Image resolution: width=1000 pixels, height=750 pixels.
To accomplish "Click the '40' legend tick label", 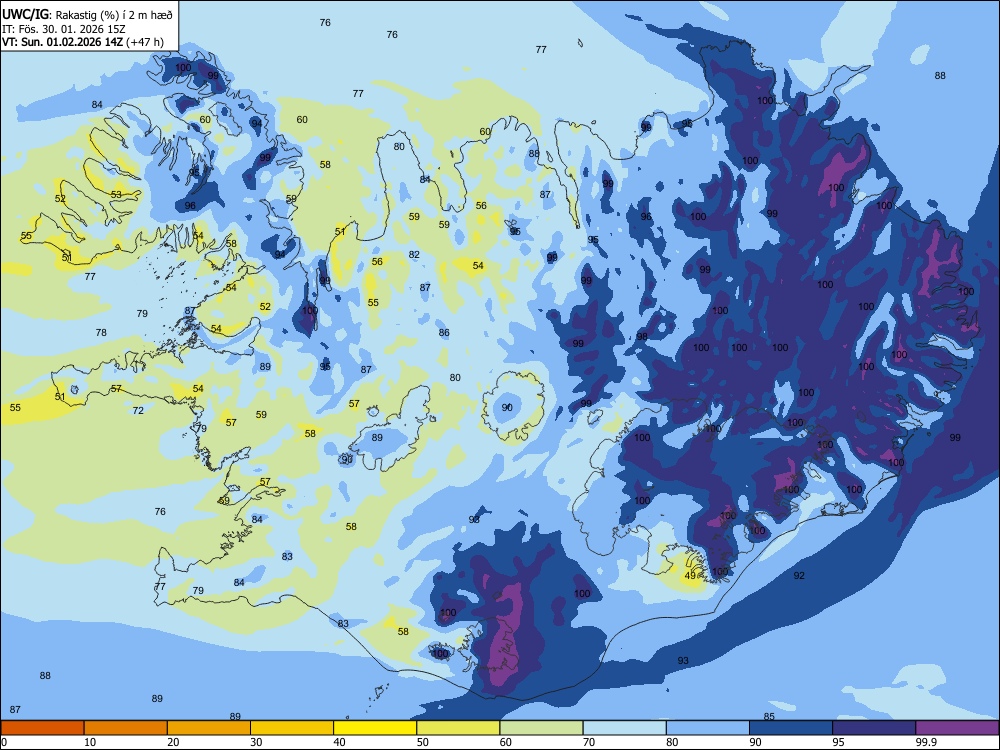I will tap(339, 742).
